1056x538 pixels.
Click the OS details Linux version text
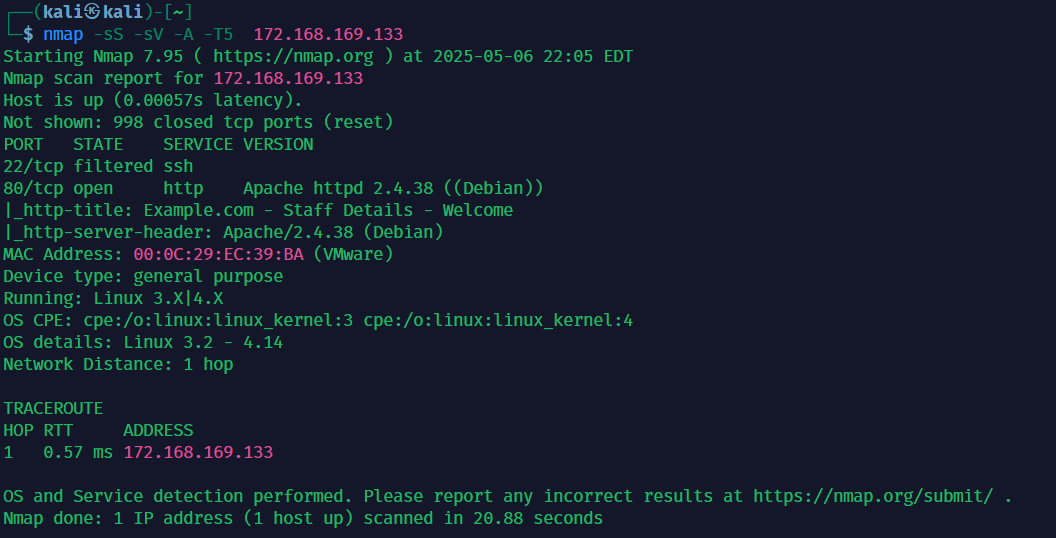tap(203, 342)
